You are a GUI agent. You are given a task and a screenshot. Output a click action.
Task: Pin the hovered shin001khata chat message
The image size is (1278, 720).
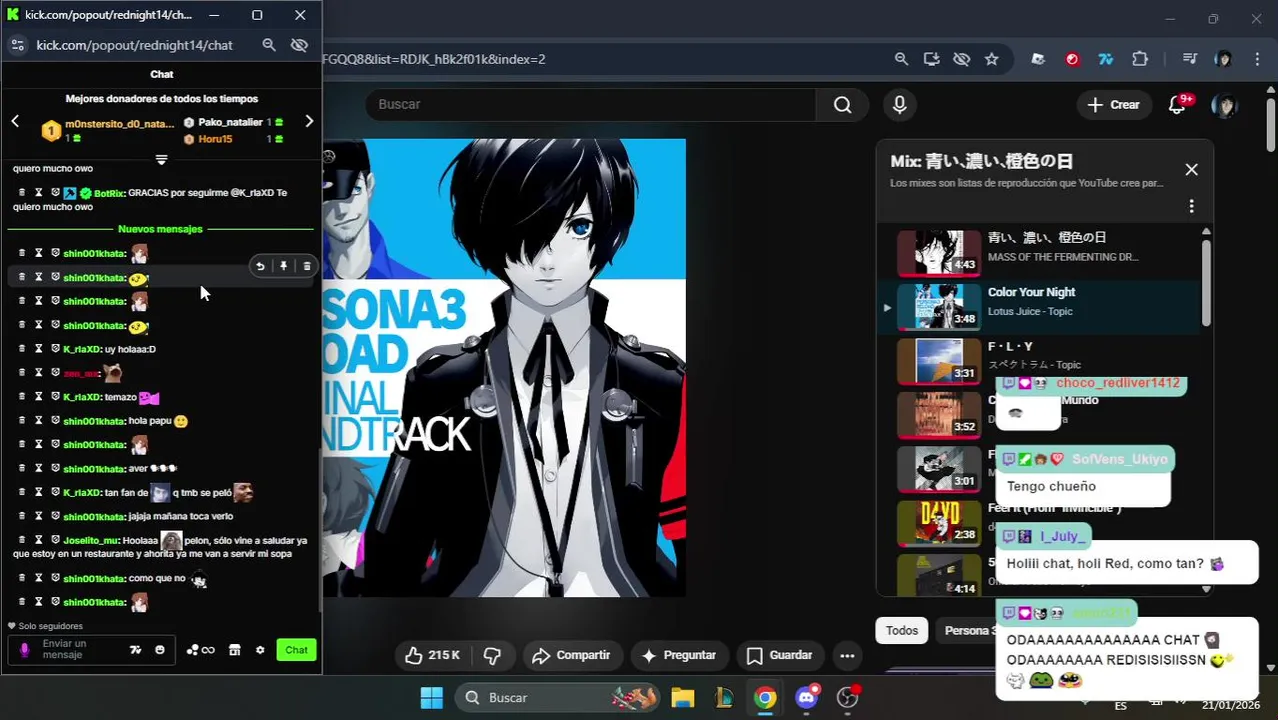[284, 266]
